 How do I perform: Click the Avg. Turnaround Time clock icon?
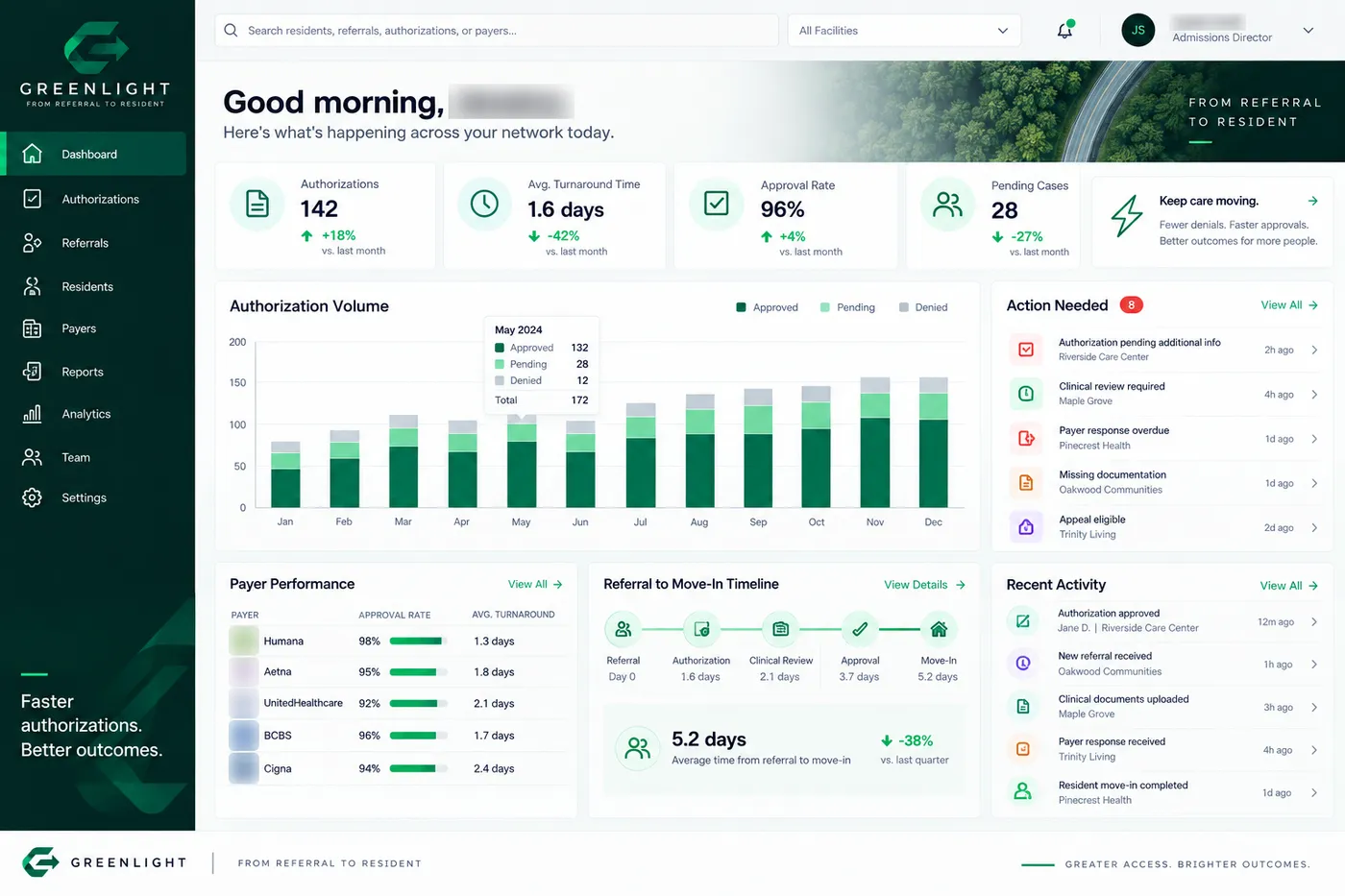click(484, 204)
